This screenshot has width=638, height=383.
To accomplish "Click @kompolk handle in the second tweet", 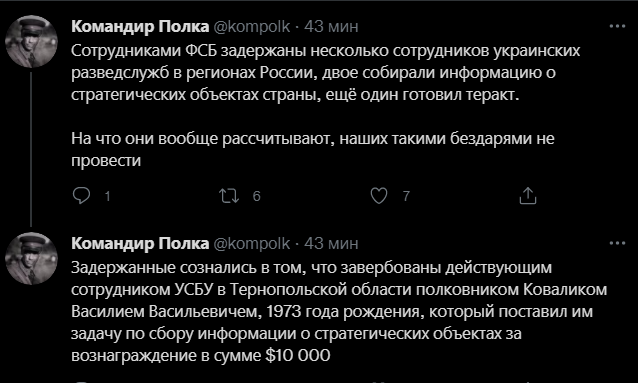I will click(x=251, y=244).
